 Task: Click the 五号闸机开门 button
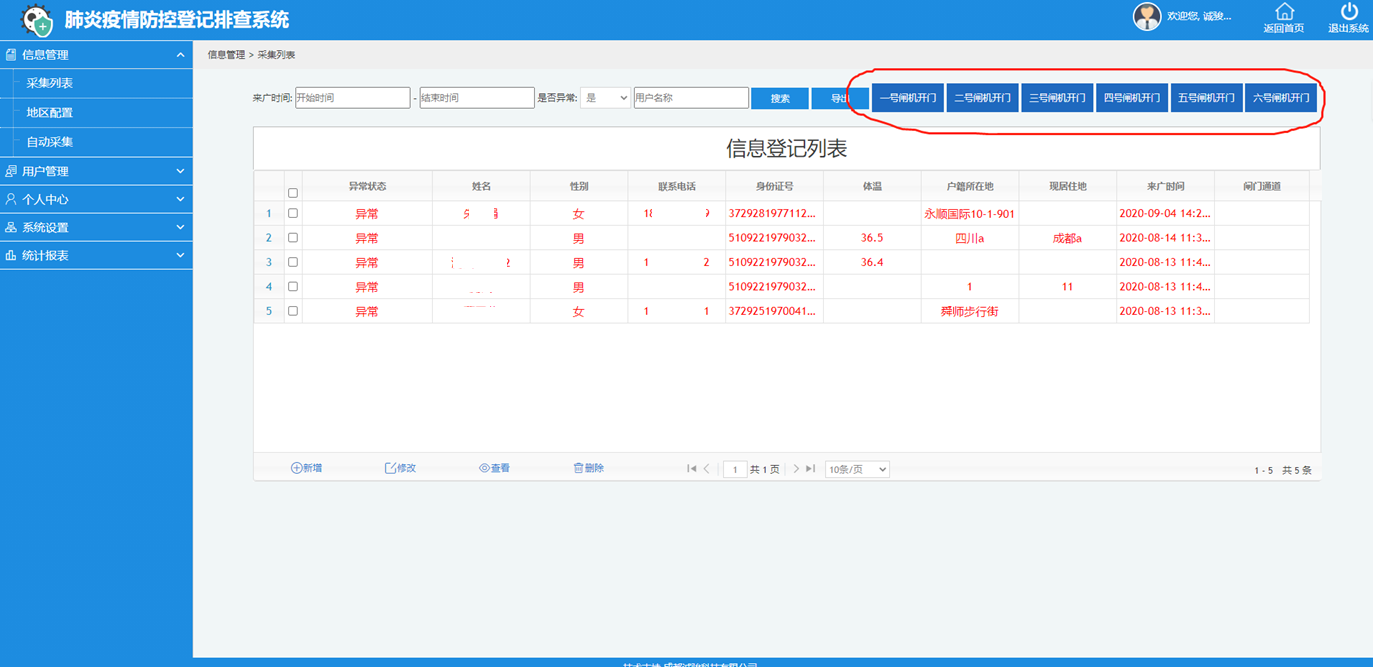pyautogui.click(x=1207, y=98)
